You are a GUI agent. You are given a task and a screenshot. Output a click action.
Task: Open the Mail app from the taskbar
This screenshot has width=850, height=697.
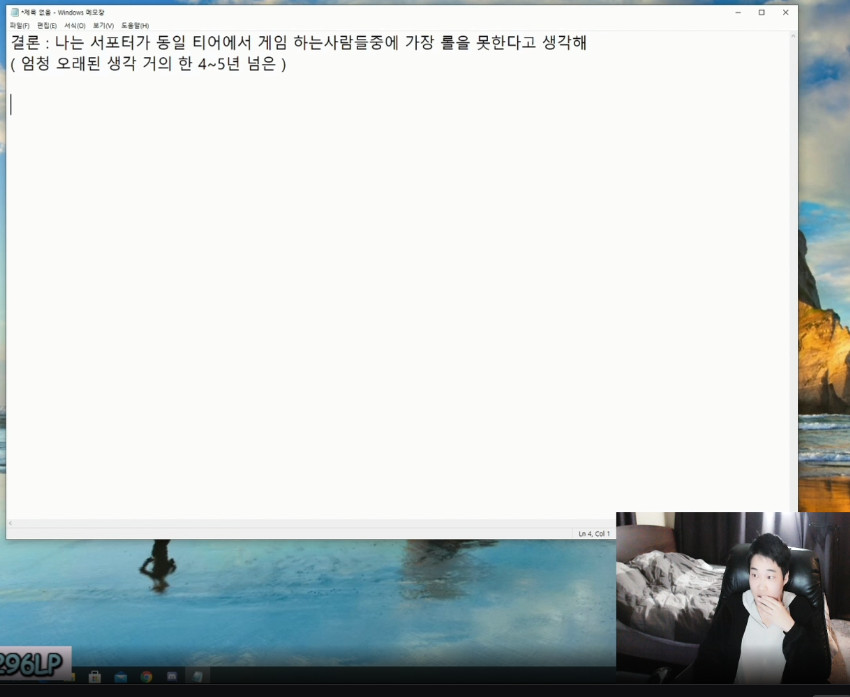coord(120,677)
